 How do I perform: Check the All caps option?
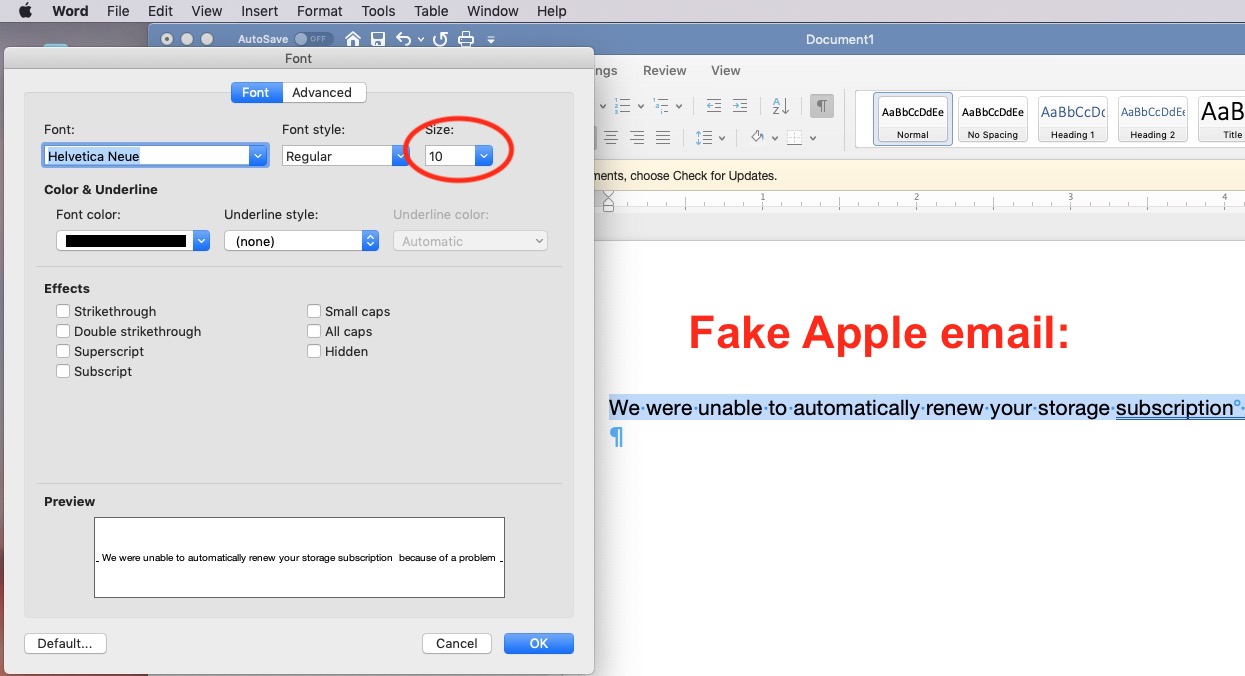tap(314, 331)
